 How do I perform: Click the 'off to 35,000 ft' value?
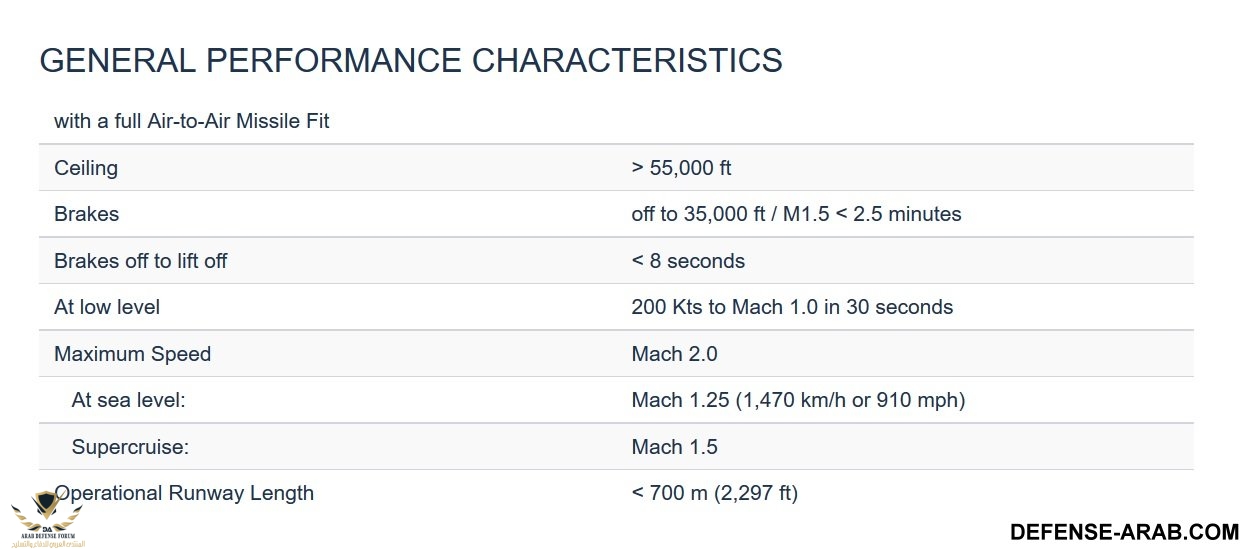(708, 214)
